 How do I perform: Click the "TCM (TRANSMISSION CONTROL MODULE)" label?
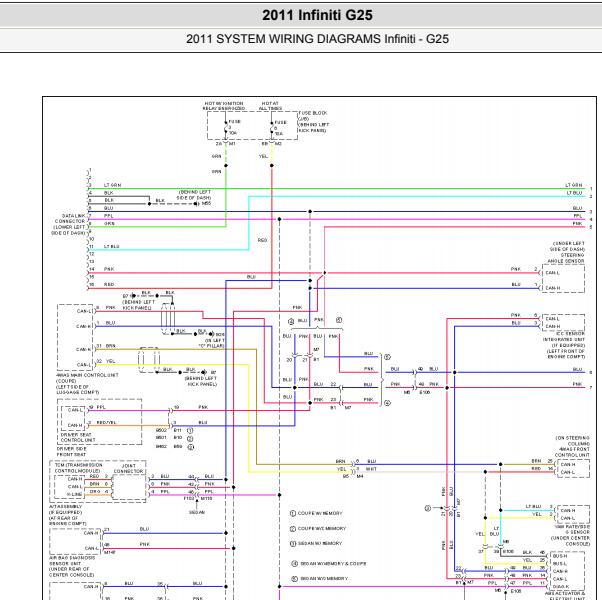coord(78,468)
